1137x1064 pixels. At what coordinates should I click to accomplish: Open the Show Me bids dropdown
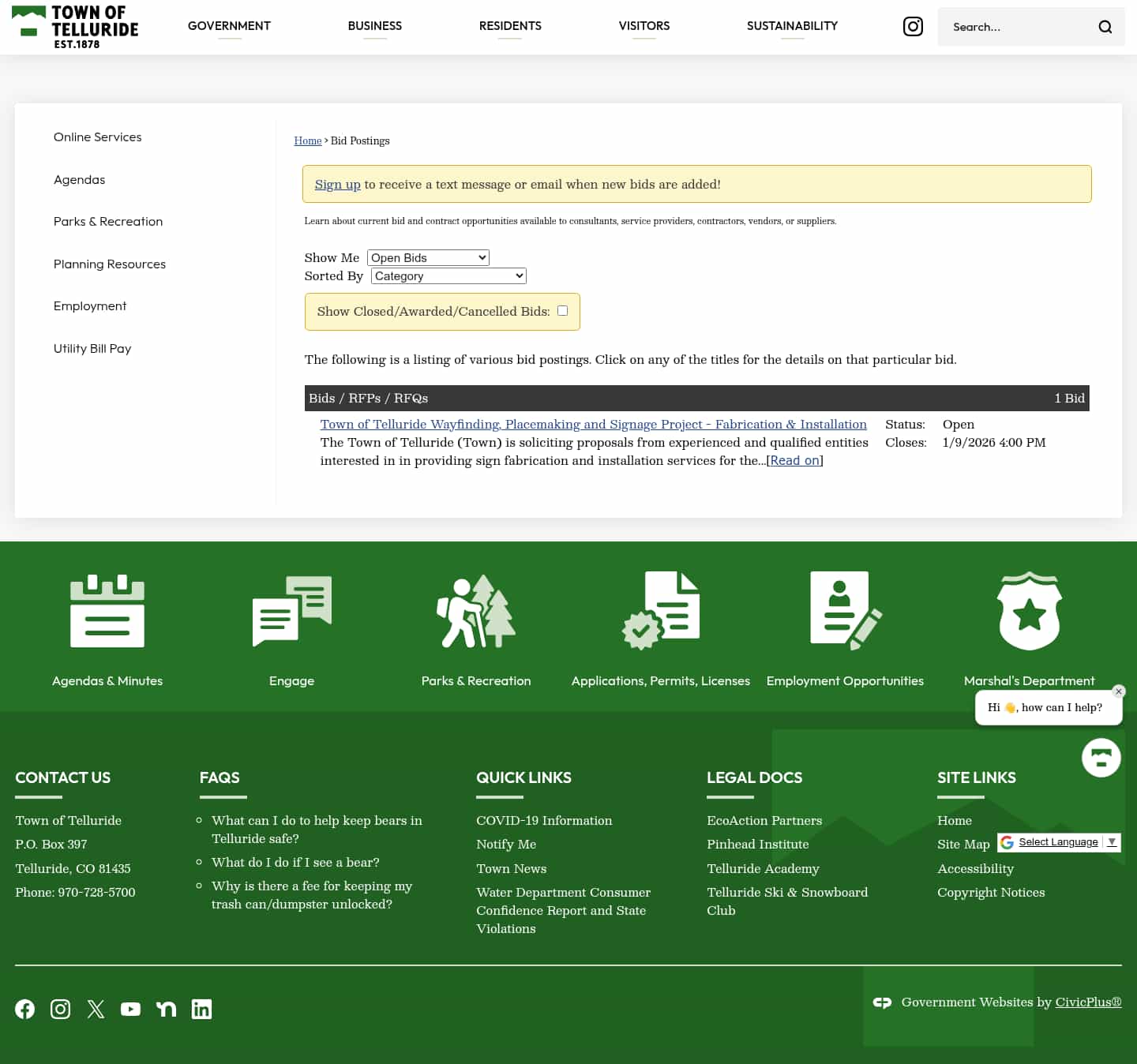[x=428, y=257]
